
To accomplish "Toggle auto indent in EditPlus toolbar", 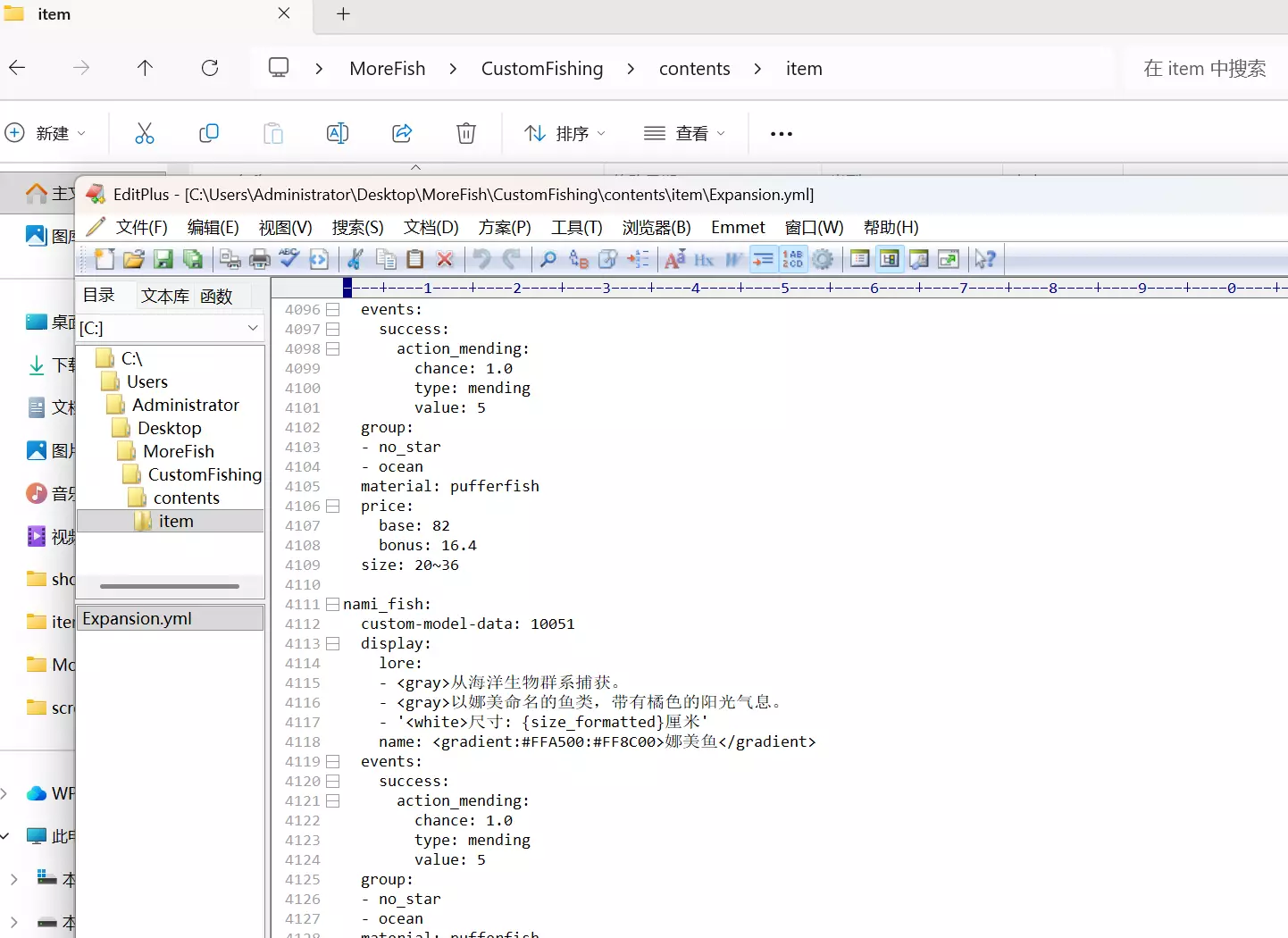I will pos(764,259).
